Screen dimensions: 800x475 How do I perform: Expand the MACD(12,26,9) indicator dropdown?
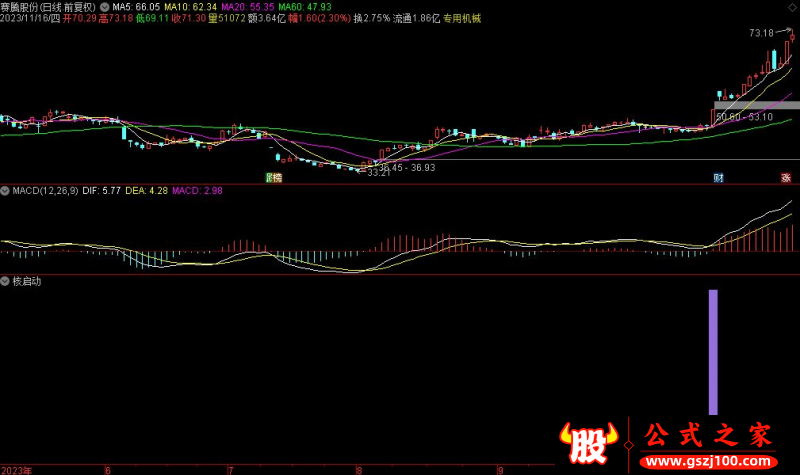point(5,191)
